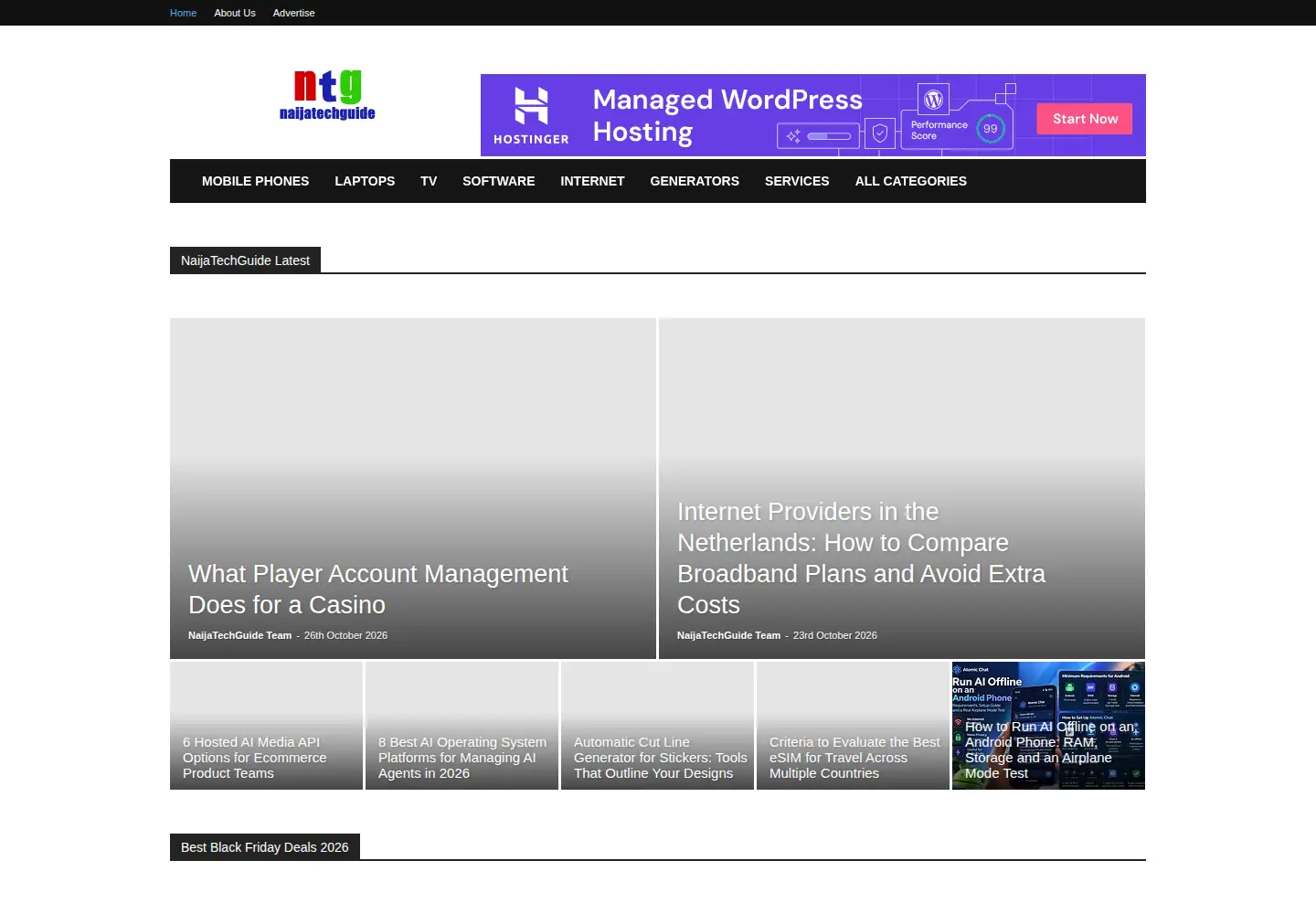The width and height of the screenshot is (1316, 914).
Task: Click NaijaTechGuide Team author on Netherlands article
Action: [728, 635]
